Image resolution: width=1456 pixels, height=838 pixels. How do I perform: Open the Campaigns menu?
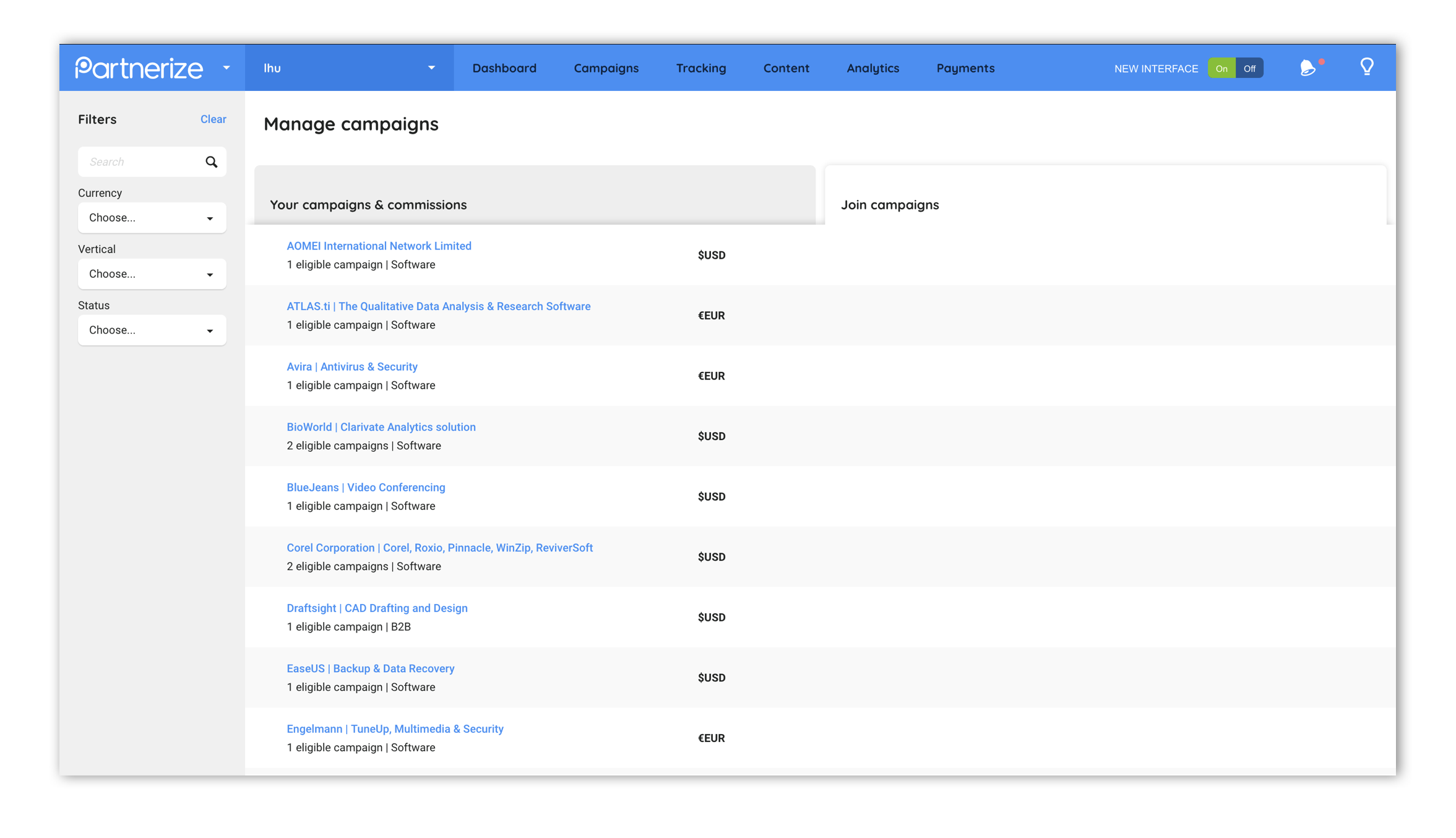tap(606, 68)
